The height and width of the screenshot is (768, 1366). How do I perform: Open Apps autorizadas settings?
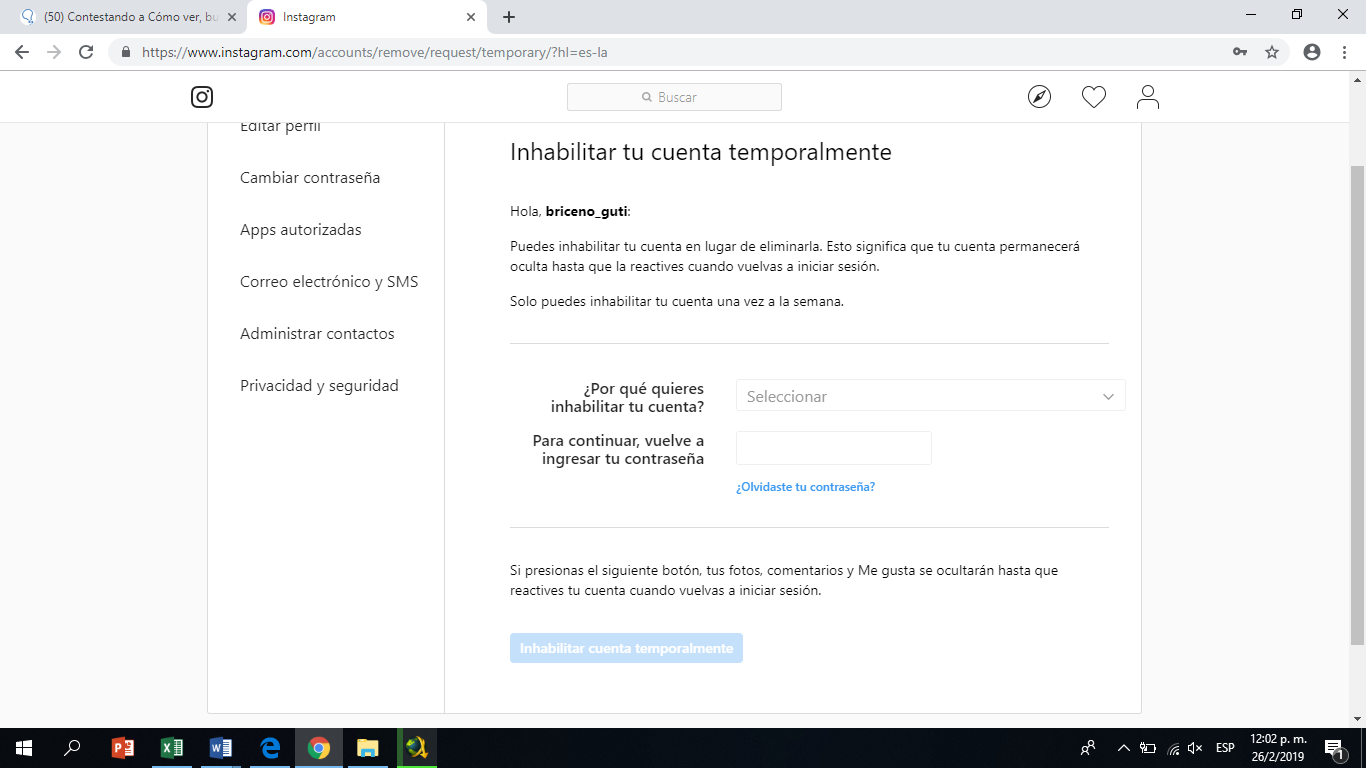tap(301, 230)
